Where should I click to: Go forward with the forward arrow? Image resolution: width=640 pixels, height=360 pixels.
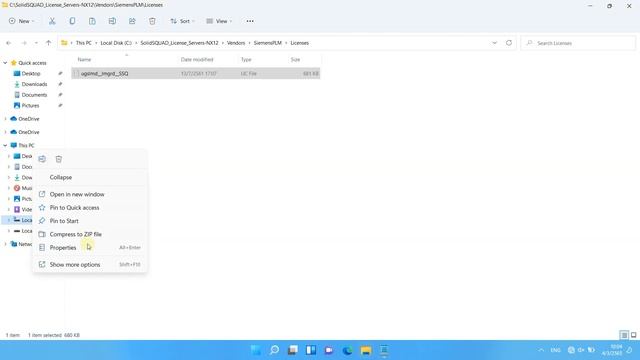click(24, 43)
